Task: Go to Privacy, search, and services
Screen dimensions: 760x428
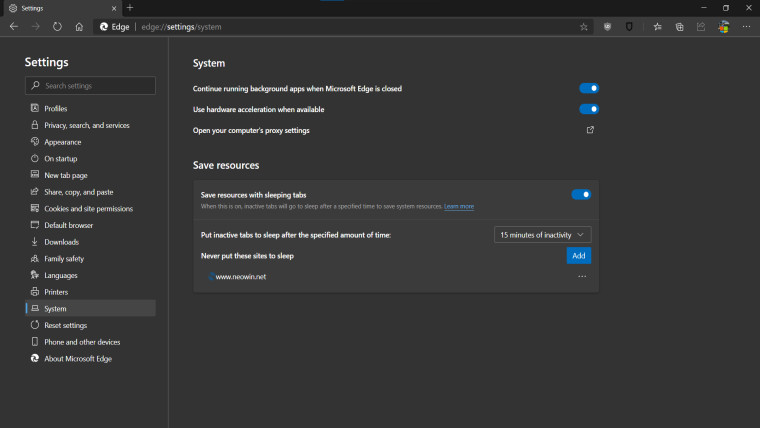Action: [90, 125]
